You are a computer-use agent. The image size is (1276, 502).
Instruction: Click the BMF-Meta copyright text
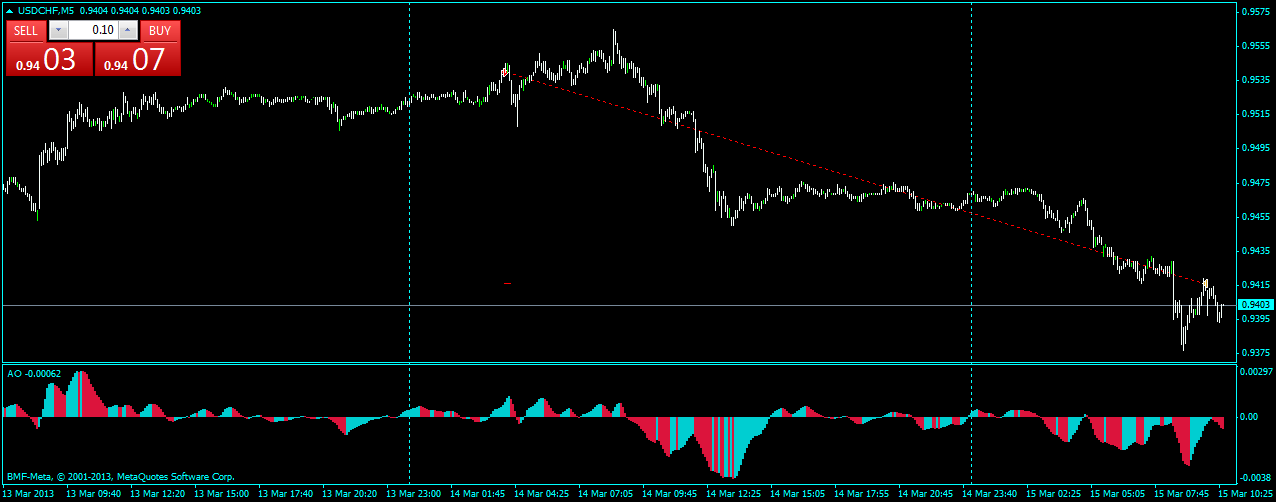click(120, 477)
